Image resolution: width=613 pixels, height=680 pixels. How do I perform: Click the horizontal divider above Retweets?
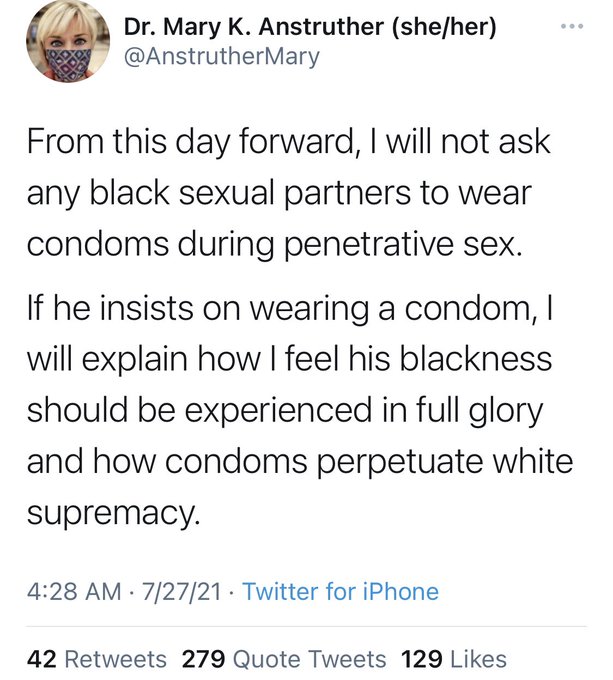tap(306, 626)
